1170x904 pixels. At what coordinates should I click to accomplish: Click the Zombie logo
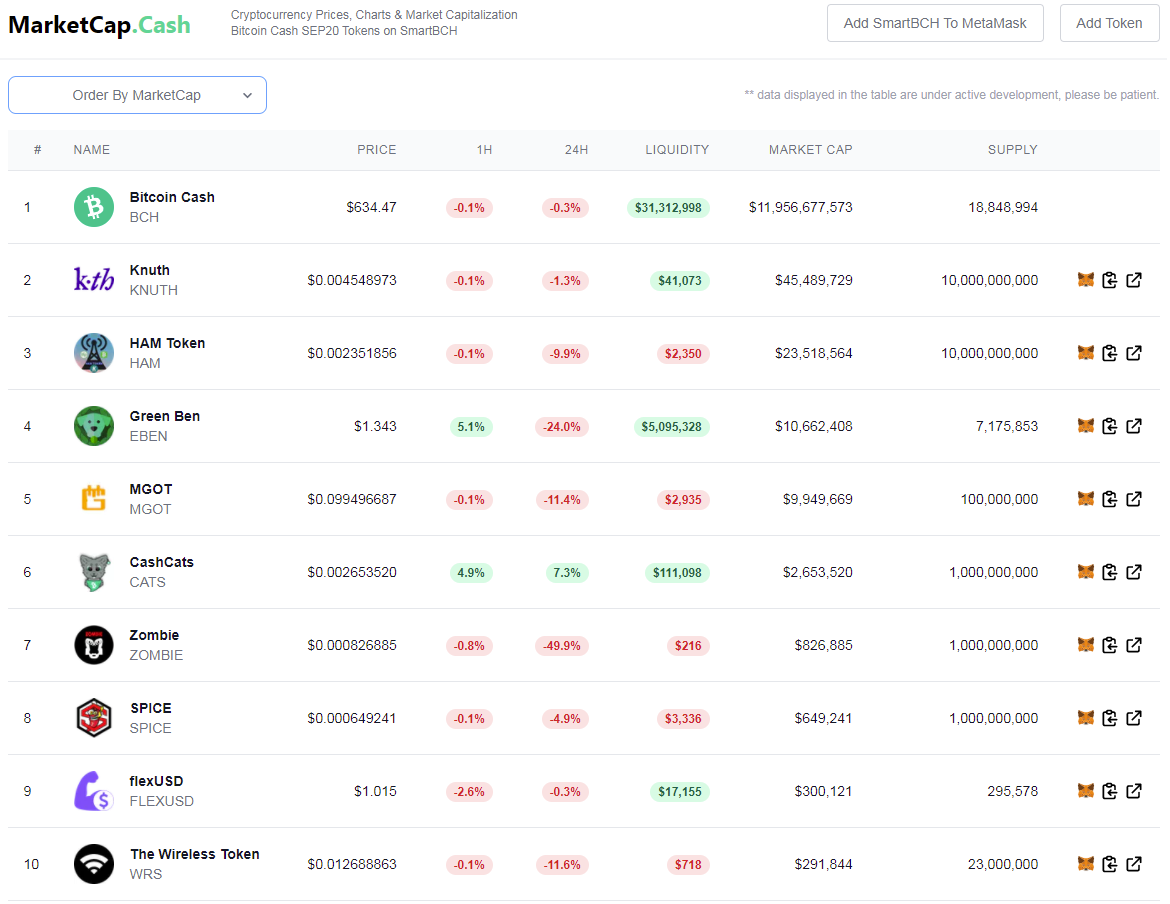pyautogui.click(x=94, y=646)
